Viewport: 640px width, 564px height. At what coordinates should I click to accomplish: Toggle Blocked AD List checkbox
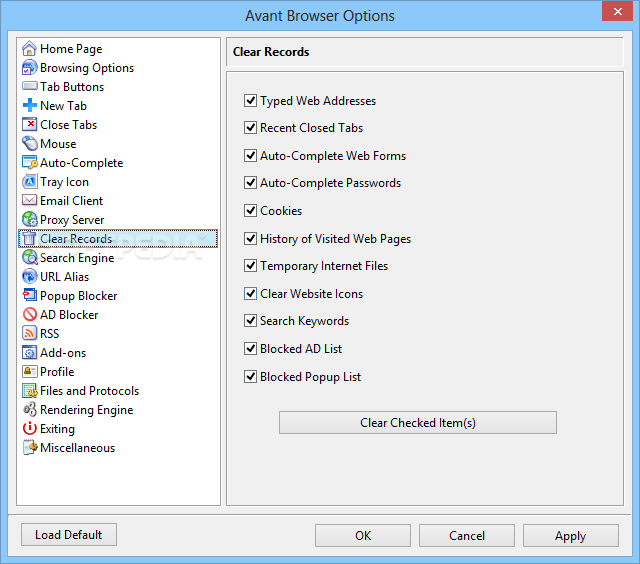coord(250,349)
